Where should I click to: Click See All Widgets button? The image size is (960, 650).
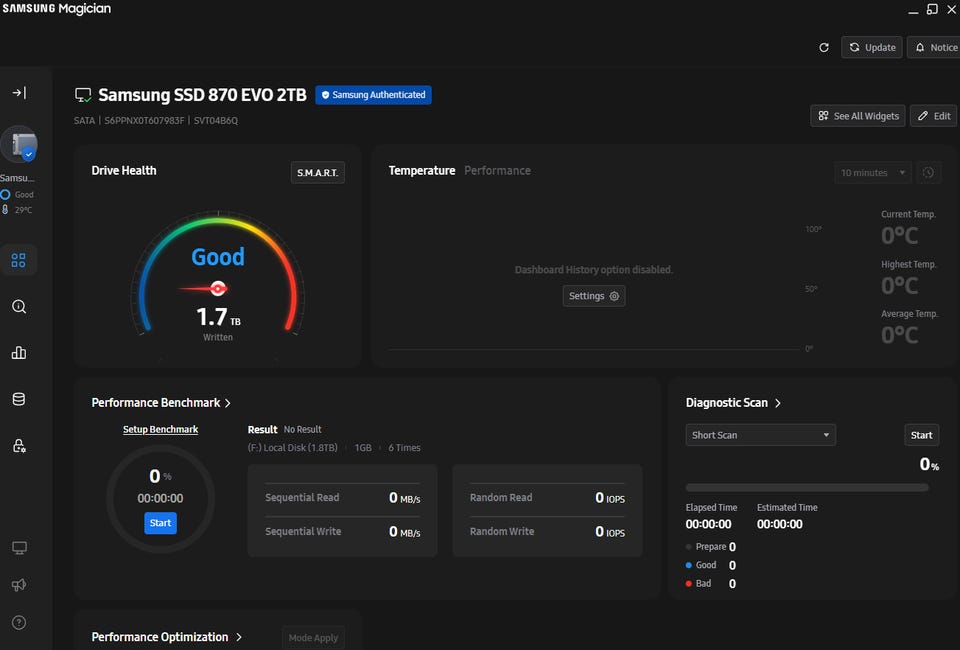point(858,116)
